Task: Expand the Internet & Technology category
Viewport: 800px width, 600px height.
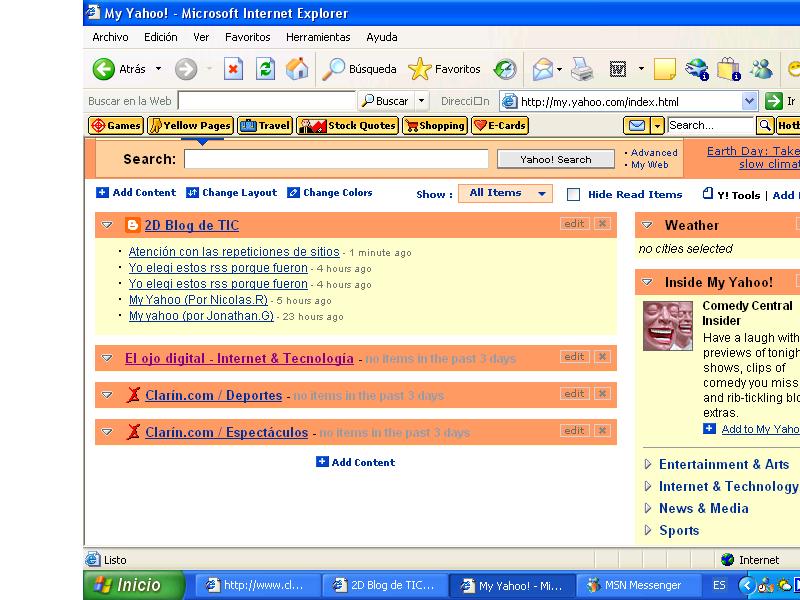Action: [648, 486]
